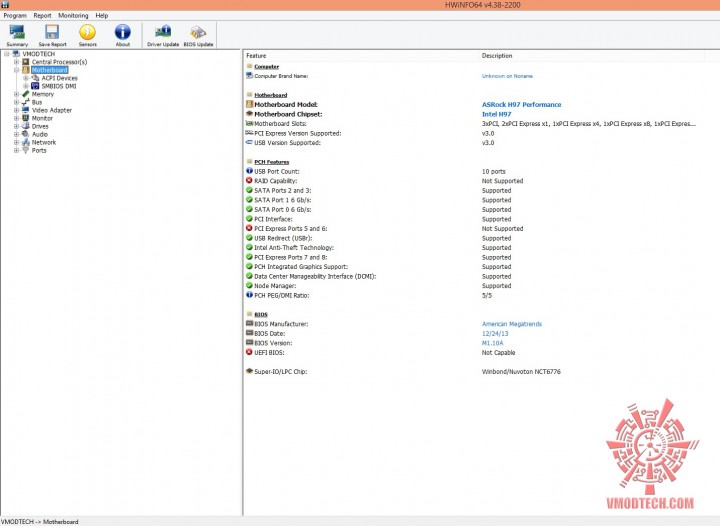Click the icon beside Motherboard Model
720x526 pixels.
249,104
